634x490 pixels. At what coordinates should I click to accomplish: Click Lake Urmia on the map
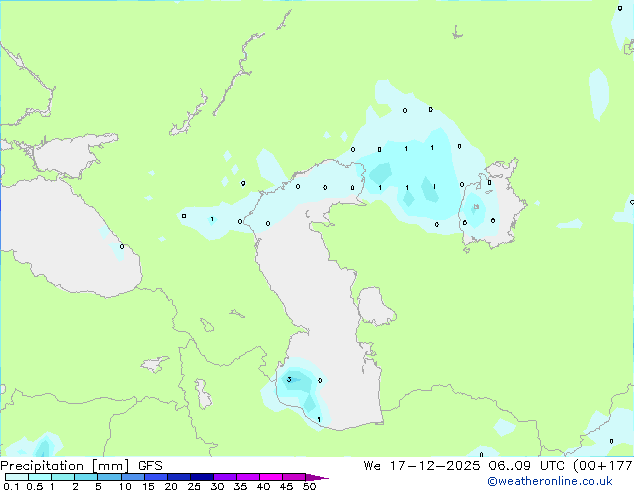pos(203,394)
